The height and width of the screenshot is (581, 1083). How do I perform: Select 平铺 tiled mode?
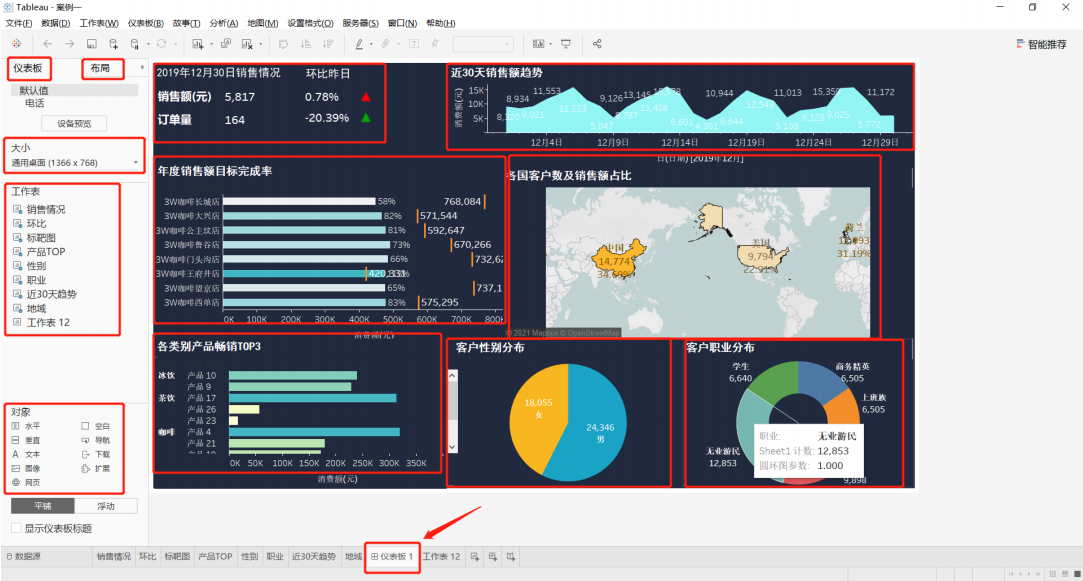[43, 506]
